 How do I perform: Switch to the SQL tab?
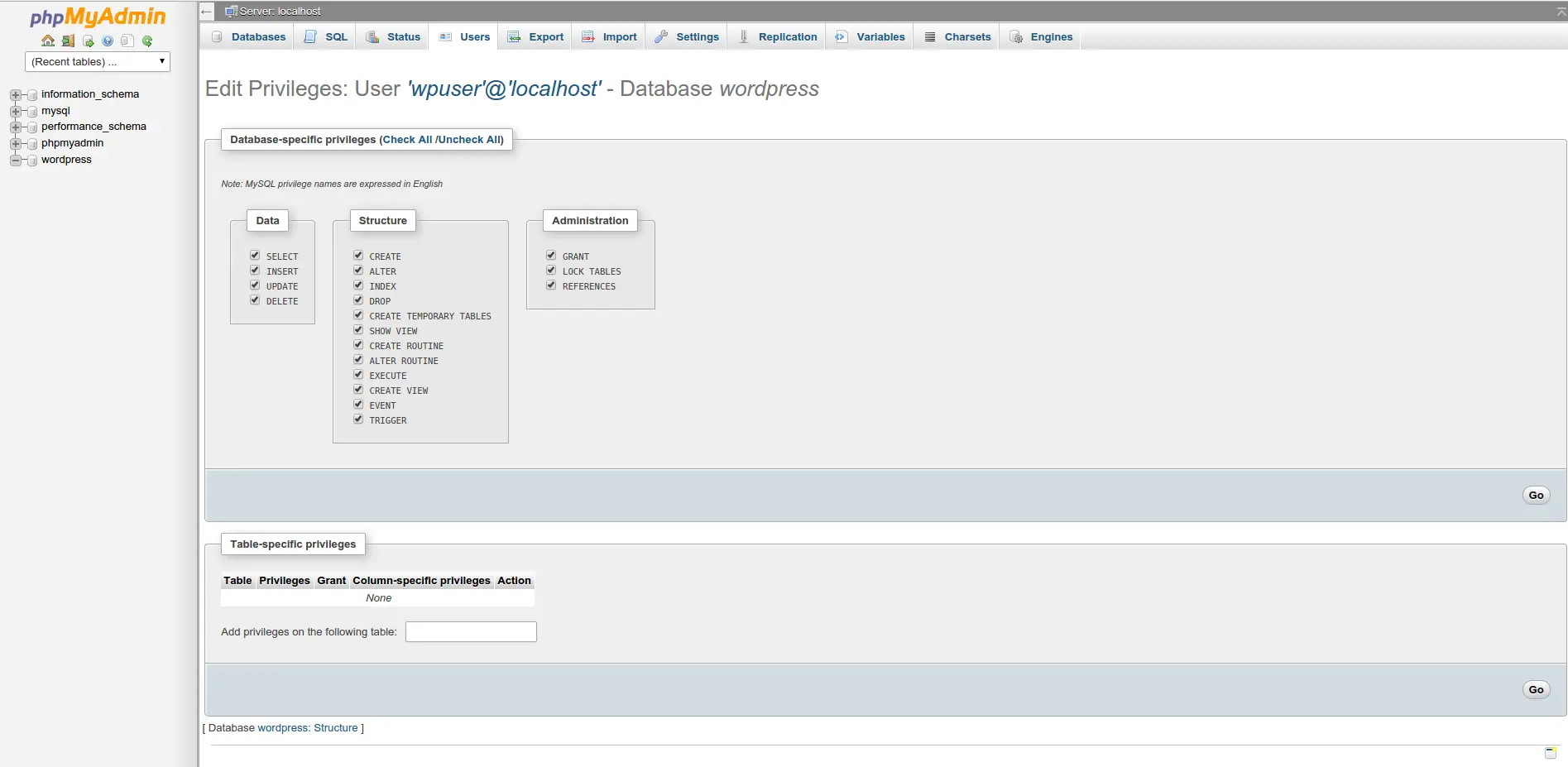tap(326, 37)
